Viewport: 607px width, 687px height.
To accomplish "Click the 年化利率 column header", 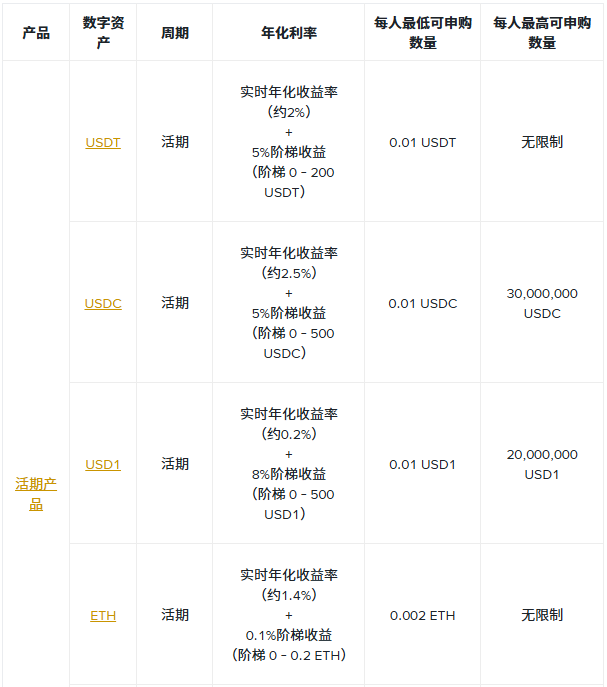I will click(289, 33).
